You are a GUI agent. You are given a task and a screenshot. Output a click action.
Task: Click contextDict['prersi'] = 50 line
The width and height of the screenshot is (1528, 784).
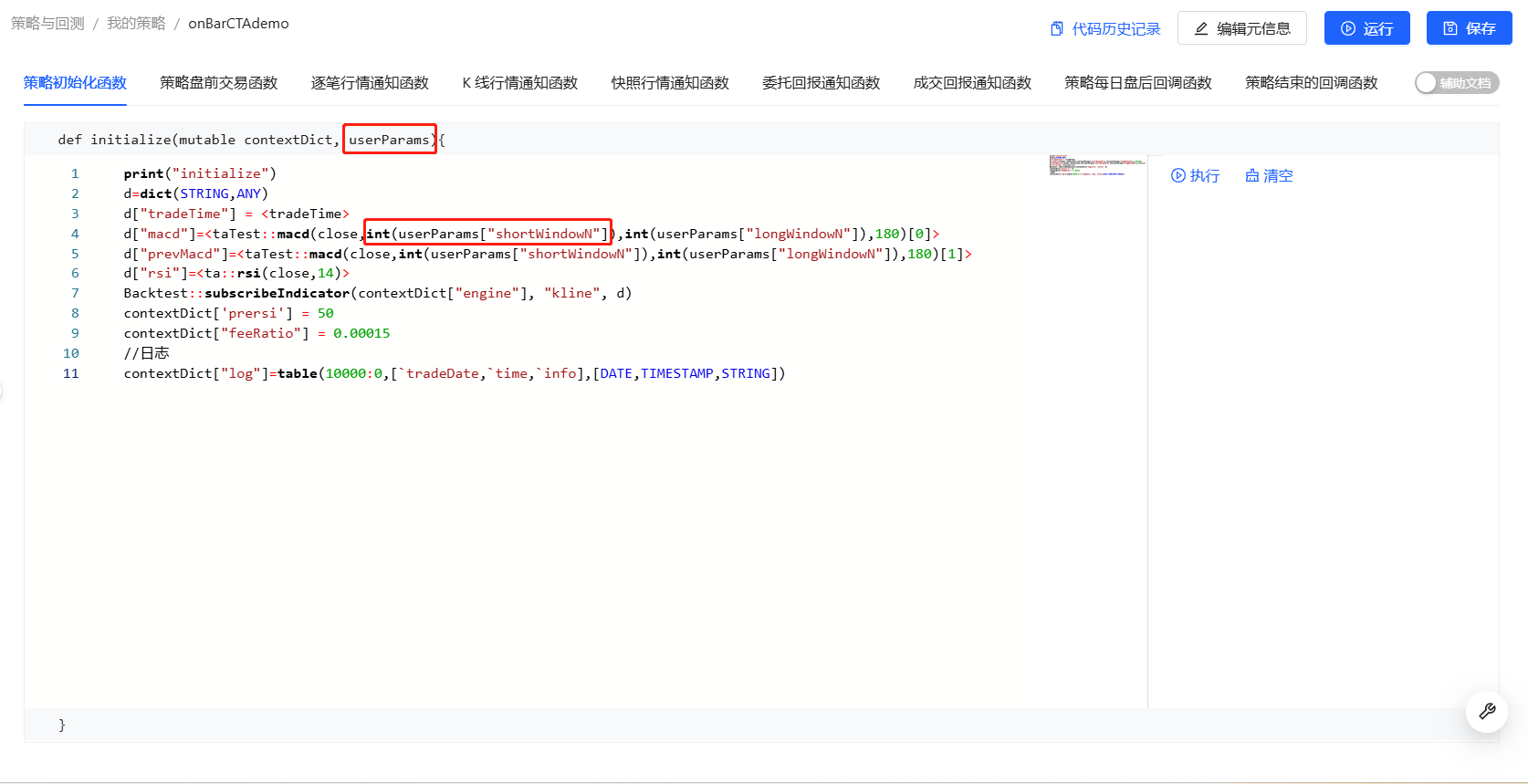(229, 313)
